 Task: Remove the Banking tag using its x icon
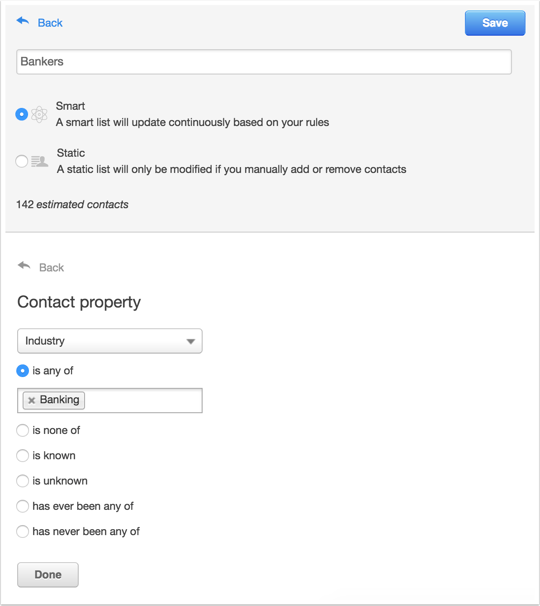click(32, 400)
